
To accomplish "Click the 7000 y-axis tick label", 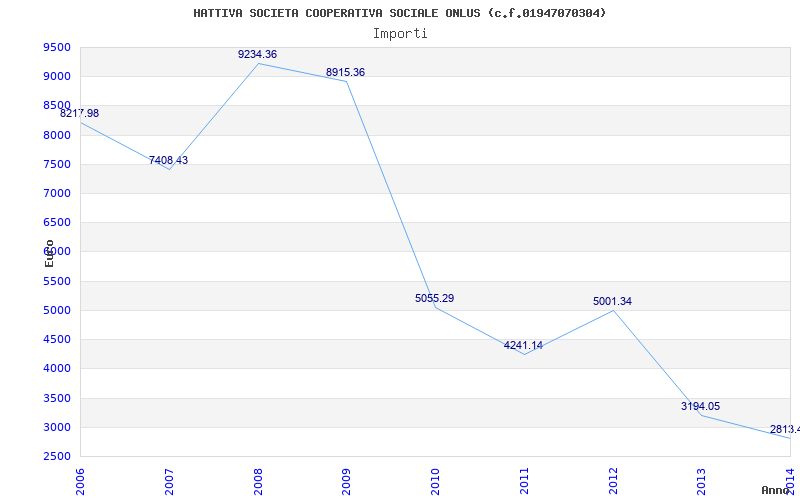I will pyautogui.click(x=57, y=193).
